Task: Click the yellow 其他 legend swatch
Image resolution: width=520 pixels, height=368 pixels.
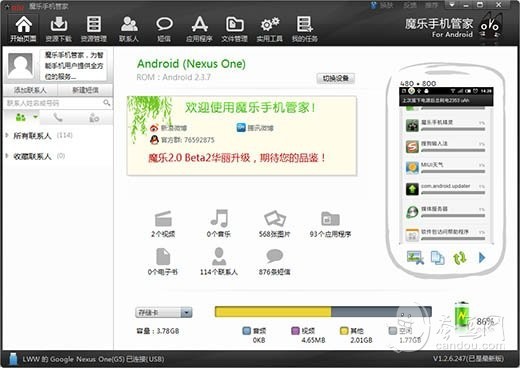Action: 344,331
